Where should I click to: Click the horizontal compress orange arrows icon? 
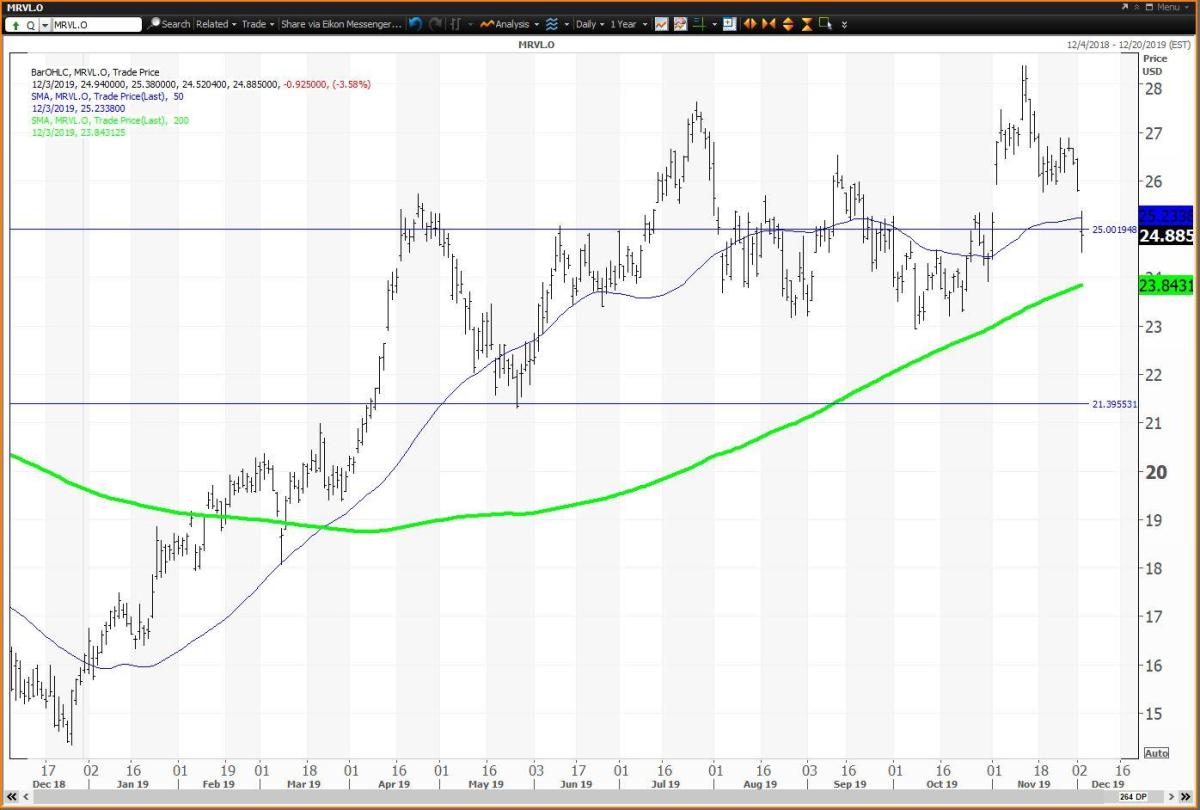[x=768, y=23]
